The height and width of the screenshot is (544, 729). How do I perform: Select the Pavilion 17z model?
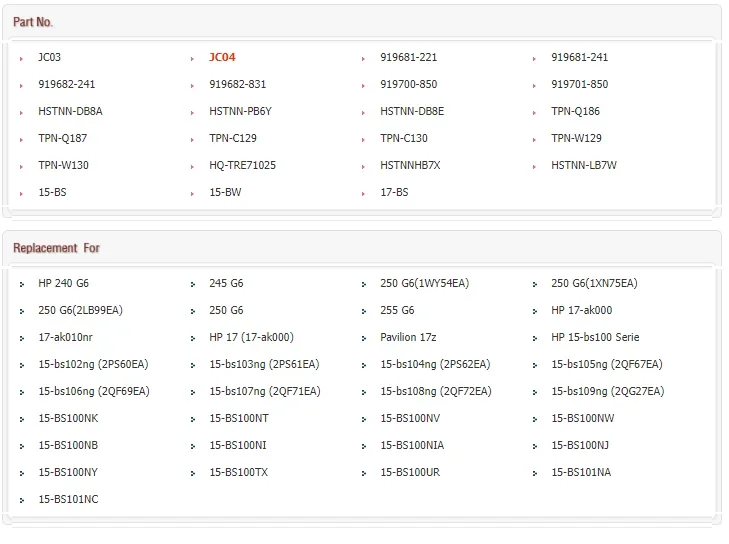point(408,337)
